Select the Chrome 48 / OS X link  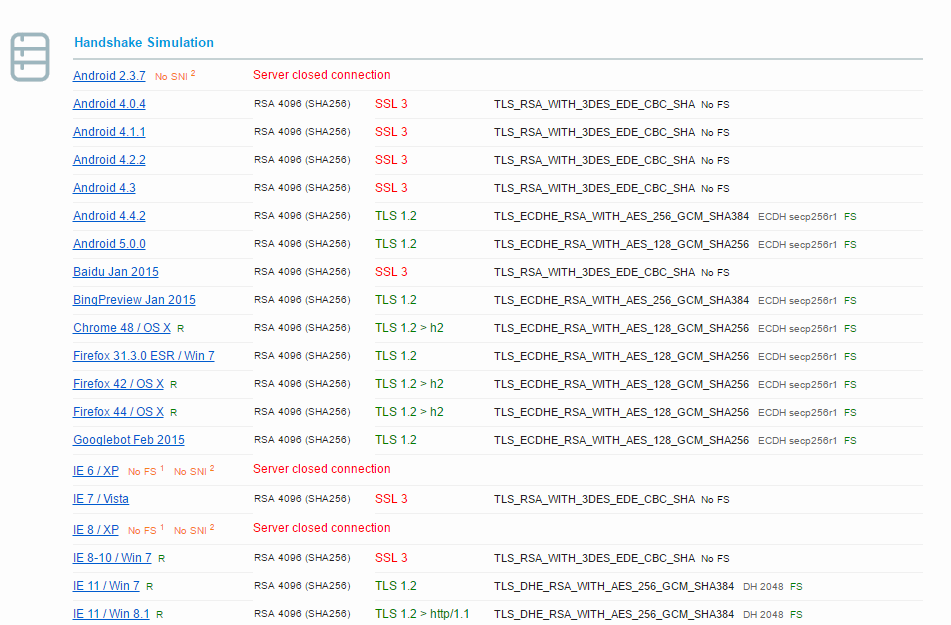pos(122,328)
